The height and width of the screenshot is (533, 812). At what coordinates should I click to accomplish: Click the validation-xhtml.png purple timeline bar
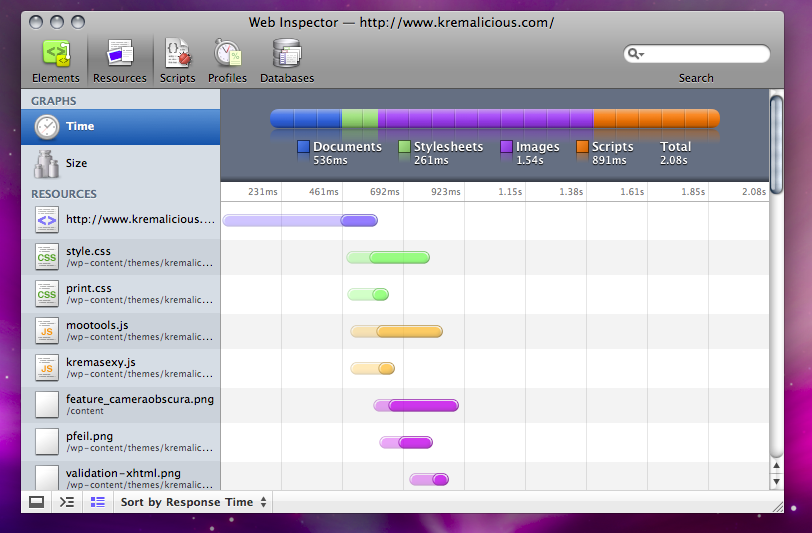(x=429, y=480)
